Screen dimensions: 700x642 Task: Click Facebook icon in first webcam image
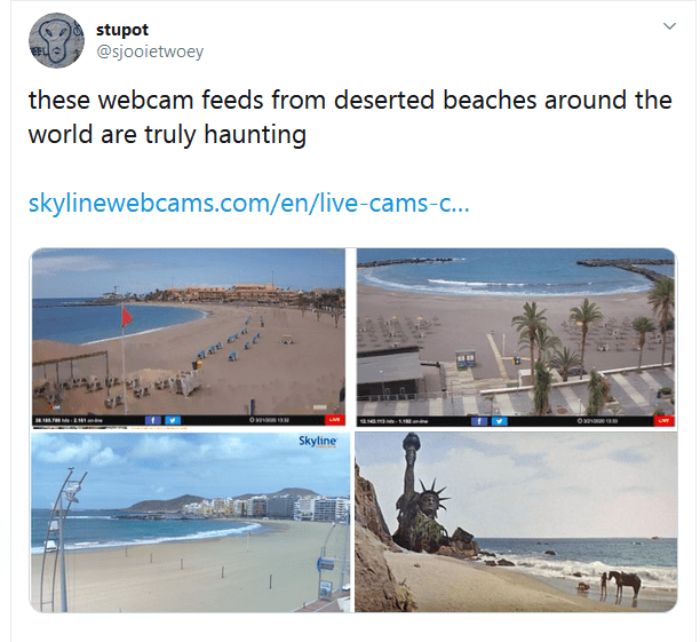153,420
